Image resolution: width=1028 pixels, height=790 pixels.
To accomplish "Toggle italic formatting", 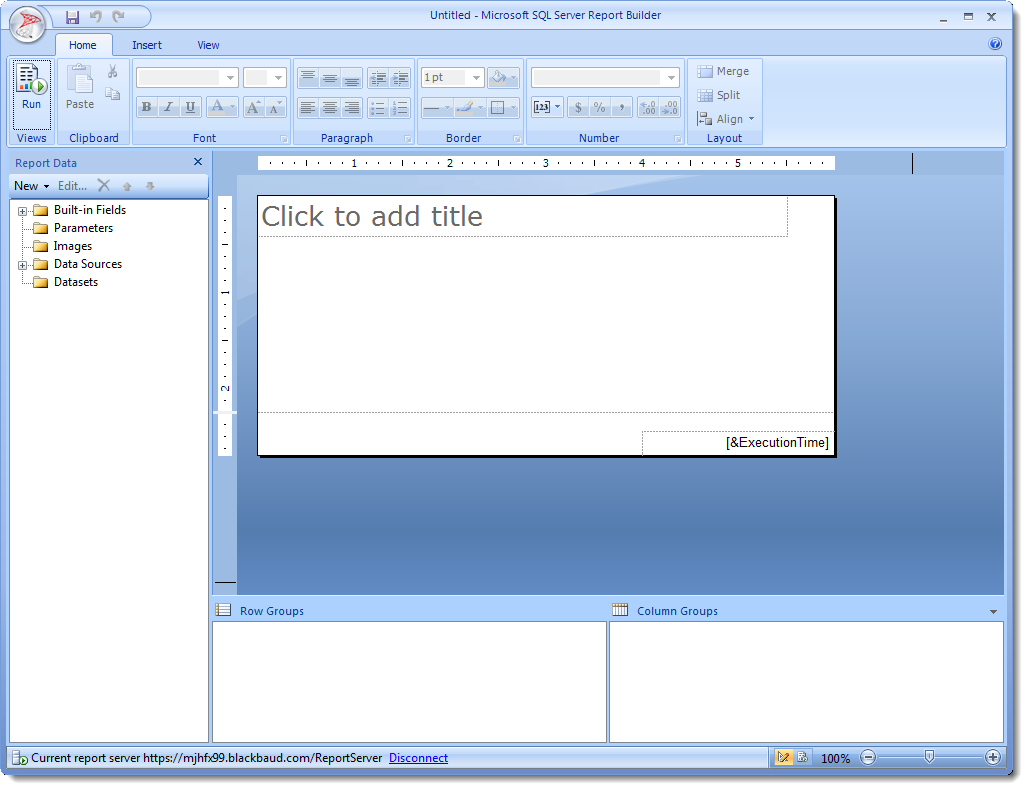I will click(x=168, y=107).
